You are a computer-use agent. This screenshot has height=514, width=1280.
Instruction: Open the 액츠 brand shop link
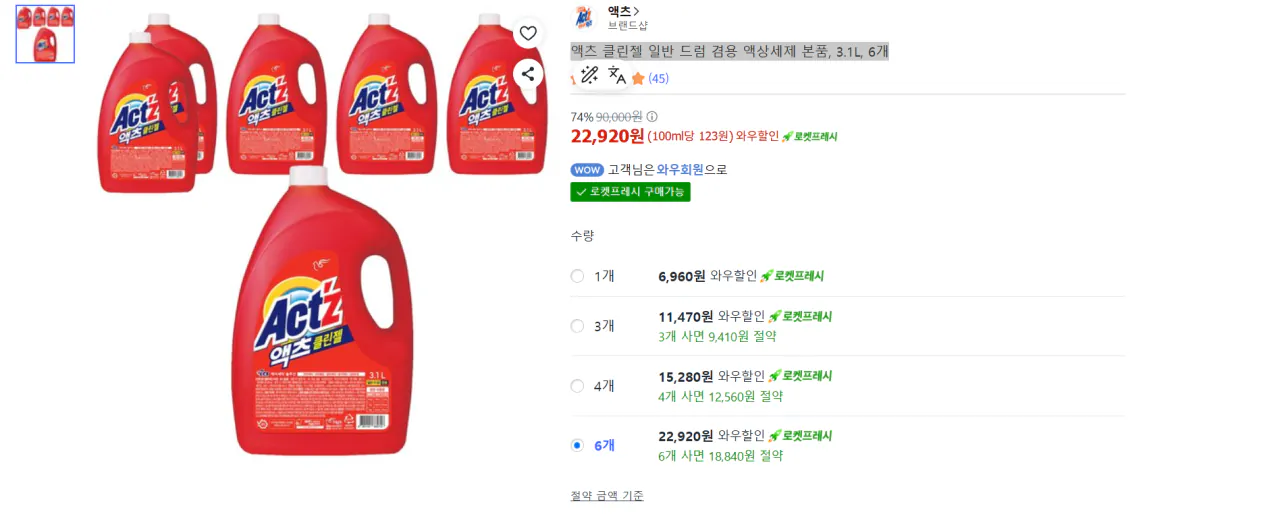[x=624, y=11]
